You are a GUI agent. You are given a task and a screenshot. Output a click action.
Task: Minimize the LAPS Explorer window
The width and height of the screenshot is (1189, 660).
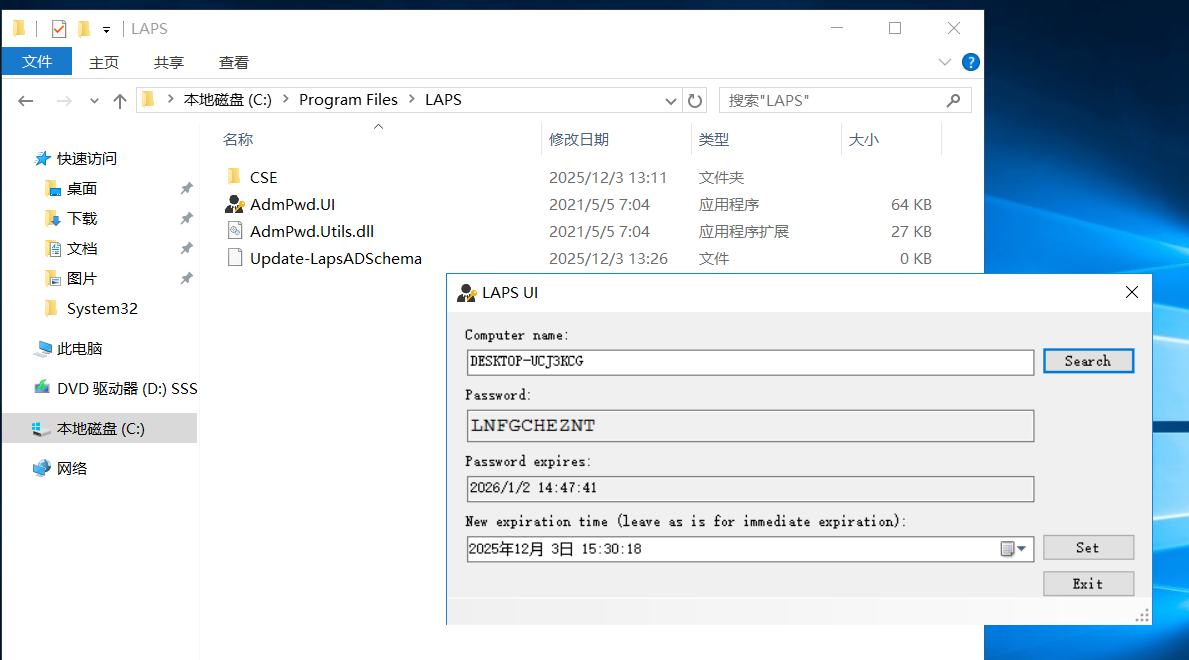[837, 28]
